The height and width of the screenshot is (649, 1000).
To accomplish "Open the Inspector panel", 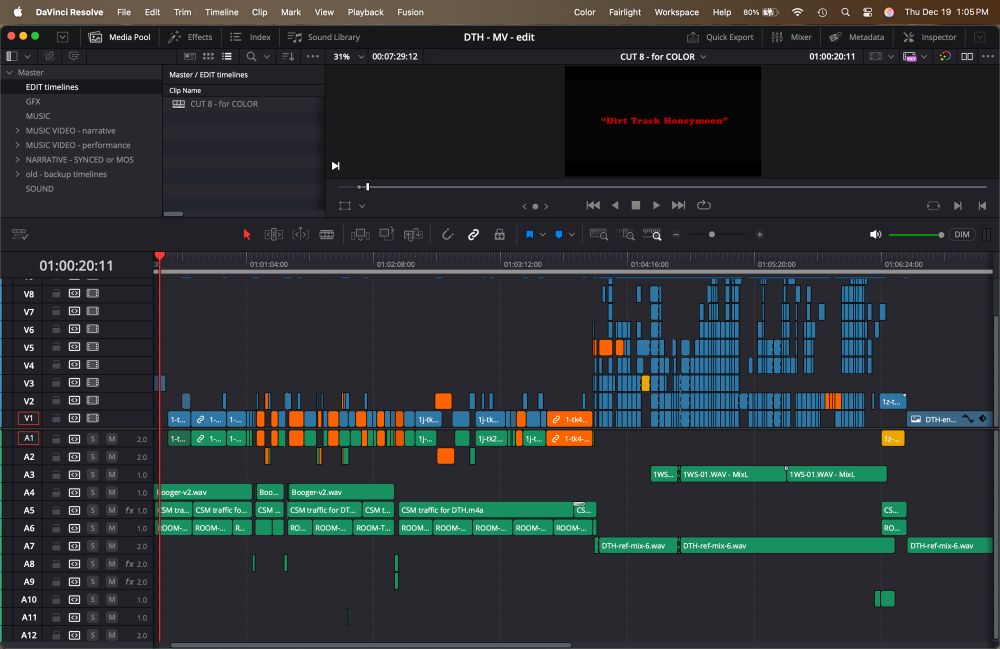I will coord(930,37).
